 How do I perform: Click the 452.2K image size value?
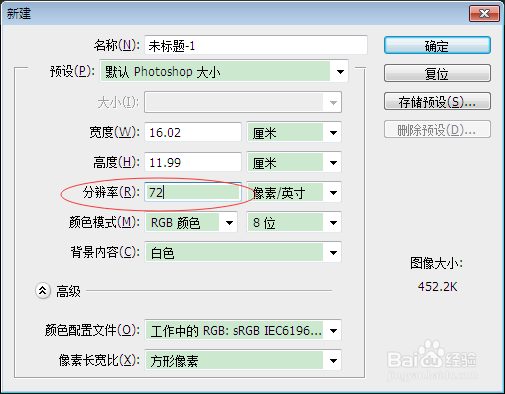(x=437, y=286)
